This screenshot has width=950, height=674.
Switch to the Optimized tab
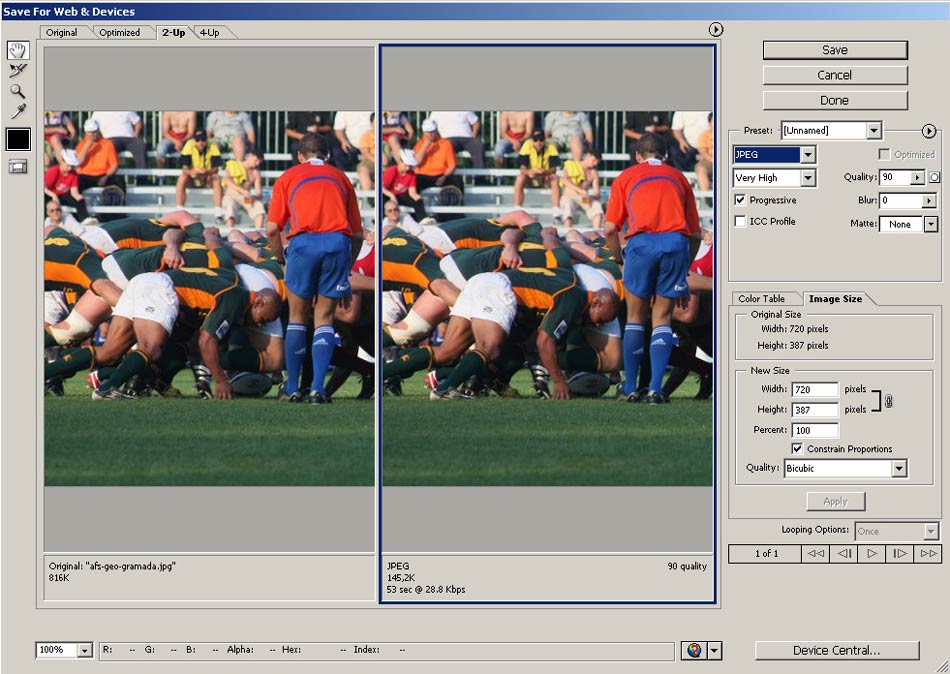tap(119, 33)
